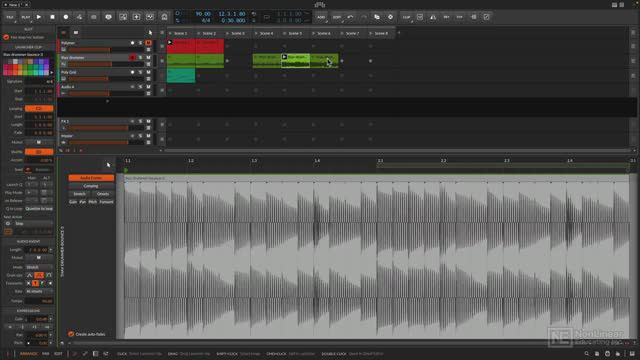Mute the FX 1 track
Viewport: 640px width, 360px height.
click(x=148, y=121)
